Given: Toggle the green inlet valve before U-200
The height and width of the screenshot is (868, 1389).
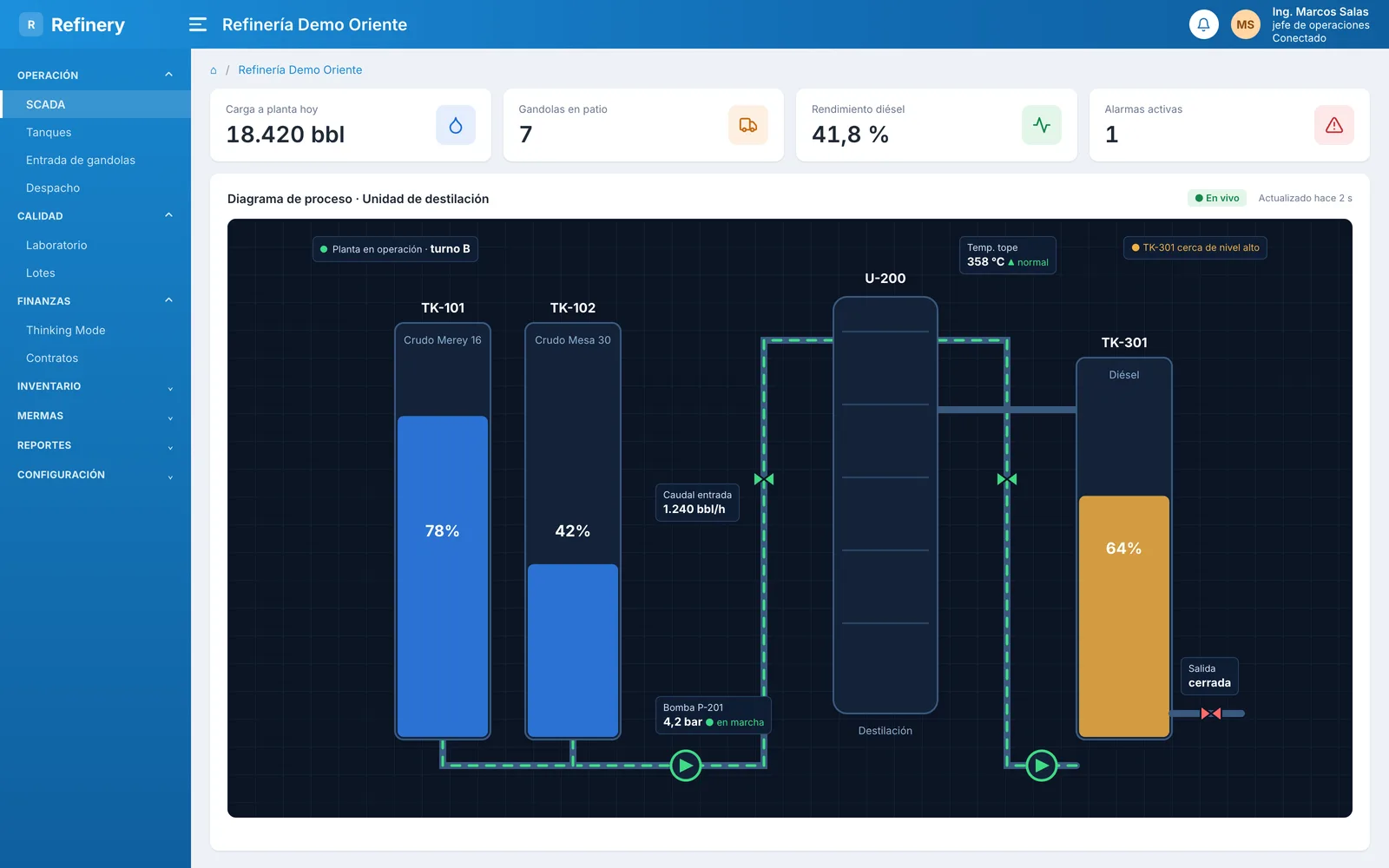Looking at the screenshot, I should (764, 479).
